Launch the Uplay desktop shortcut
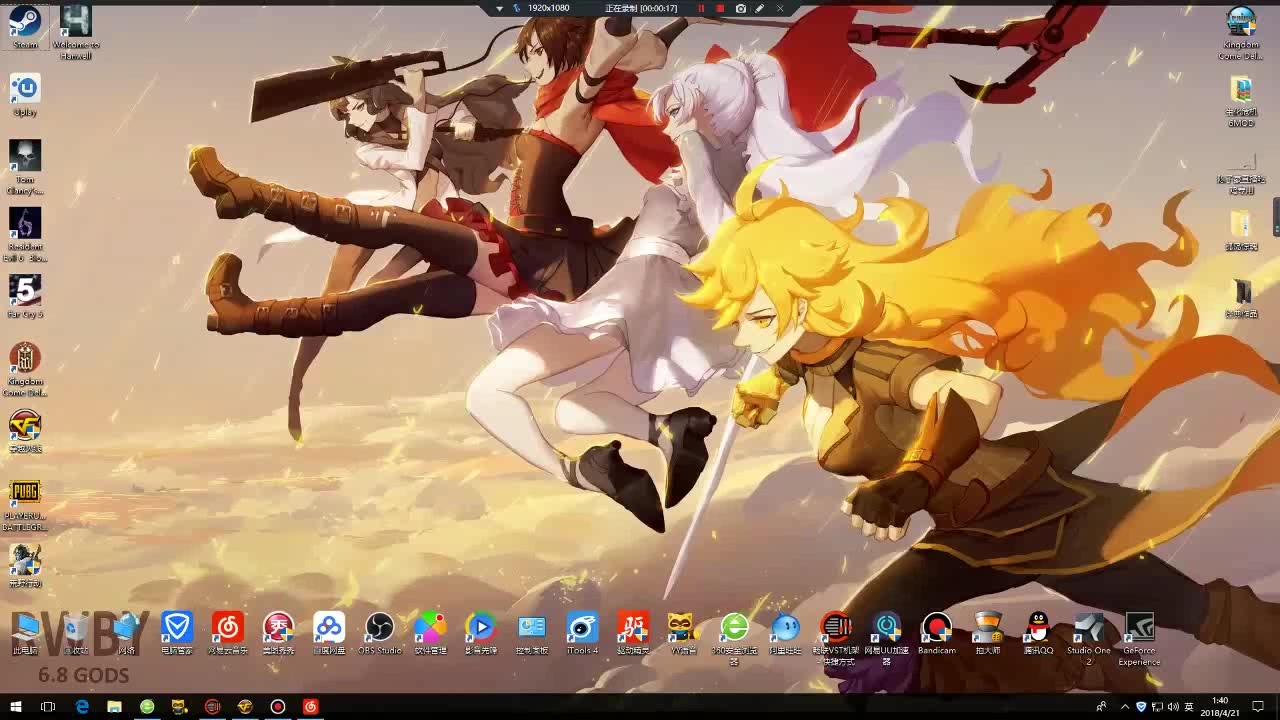Screen dimensions: 1280x720 (25, 95)
